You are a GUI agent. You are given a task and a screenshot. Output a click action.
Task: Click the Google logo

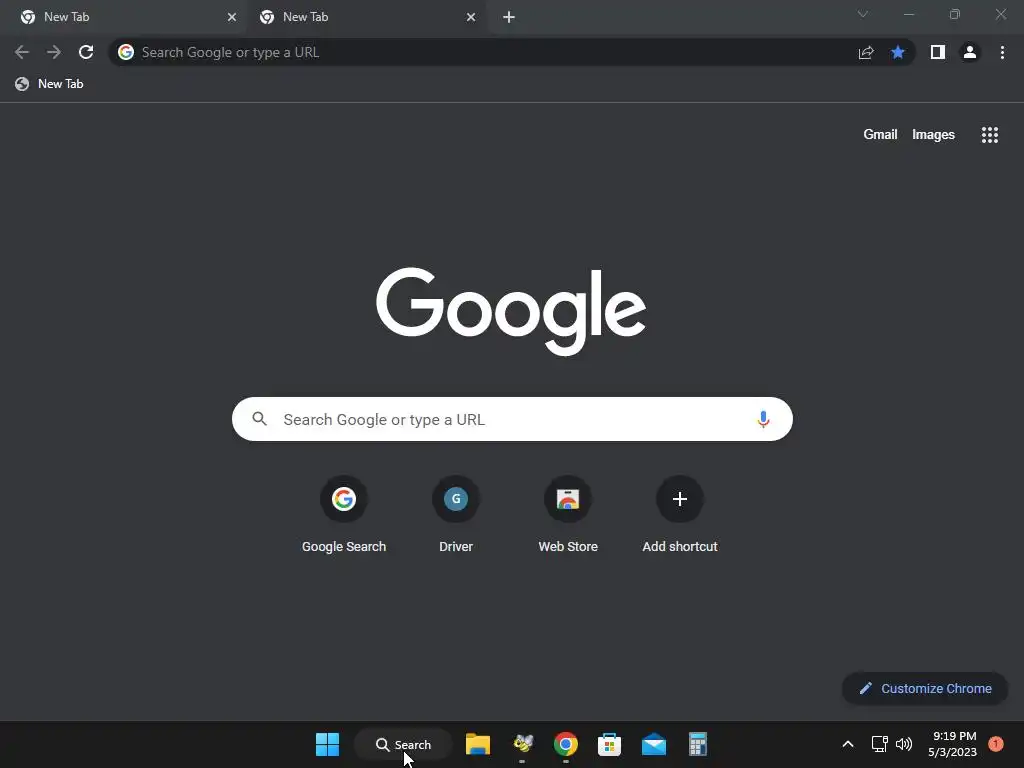[511, 311]
